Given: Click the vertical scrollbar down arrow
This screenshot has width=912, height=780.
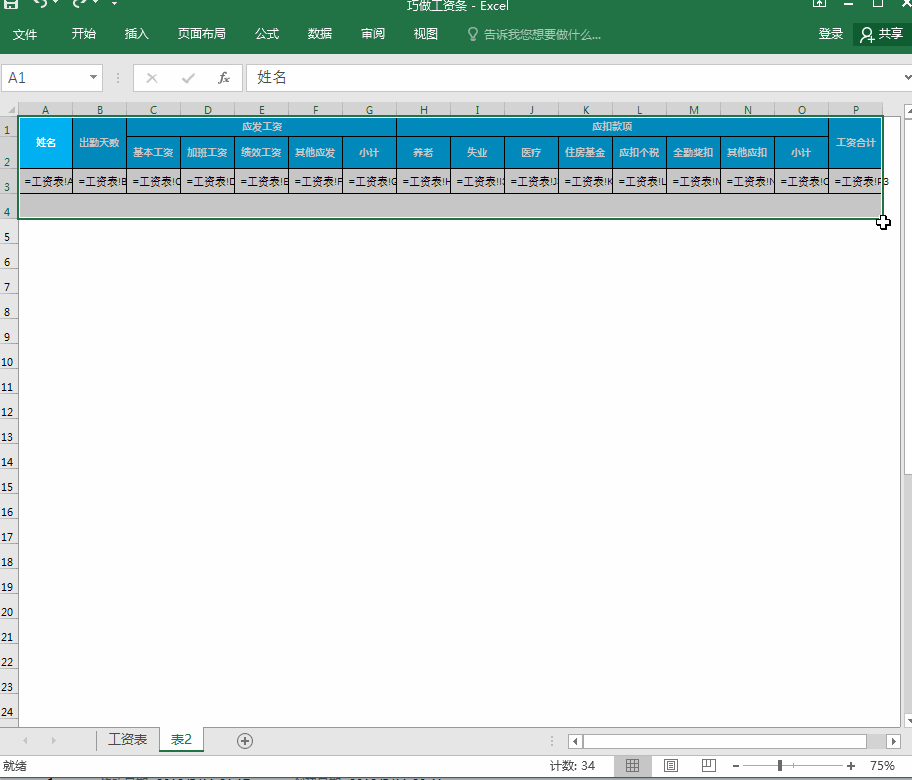Looking at the screenshot, I should click(909, 721).
